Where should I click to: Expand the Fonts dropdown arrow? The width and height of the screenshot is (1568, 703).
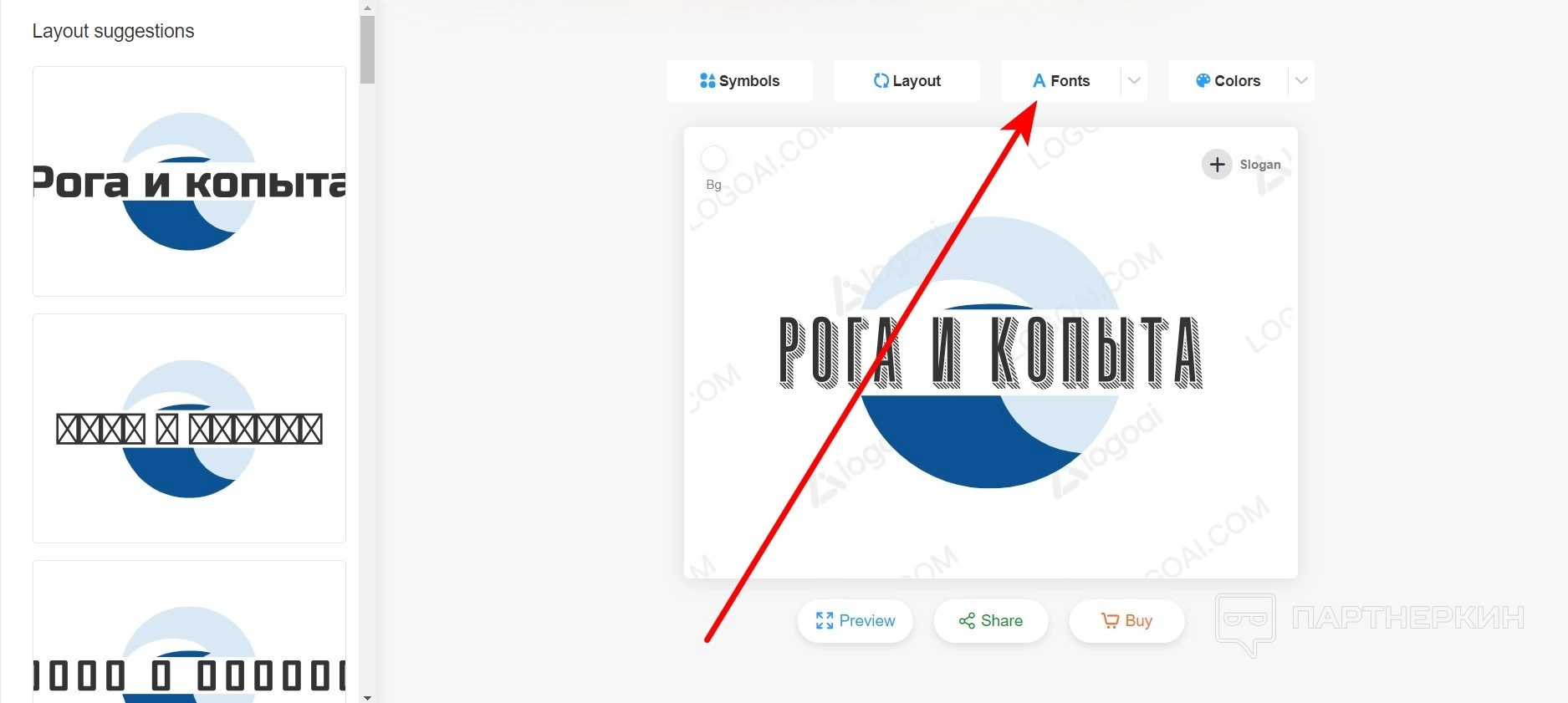[1134, 81]
